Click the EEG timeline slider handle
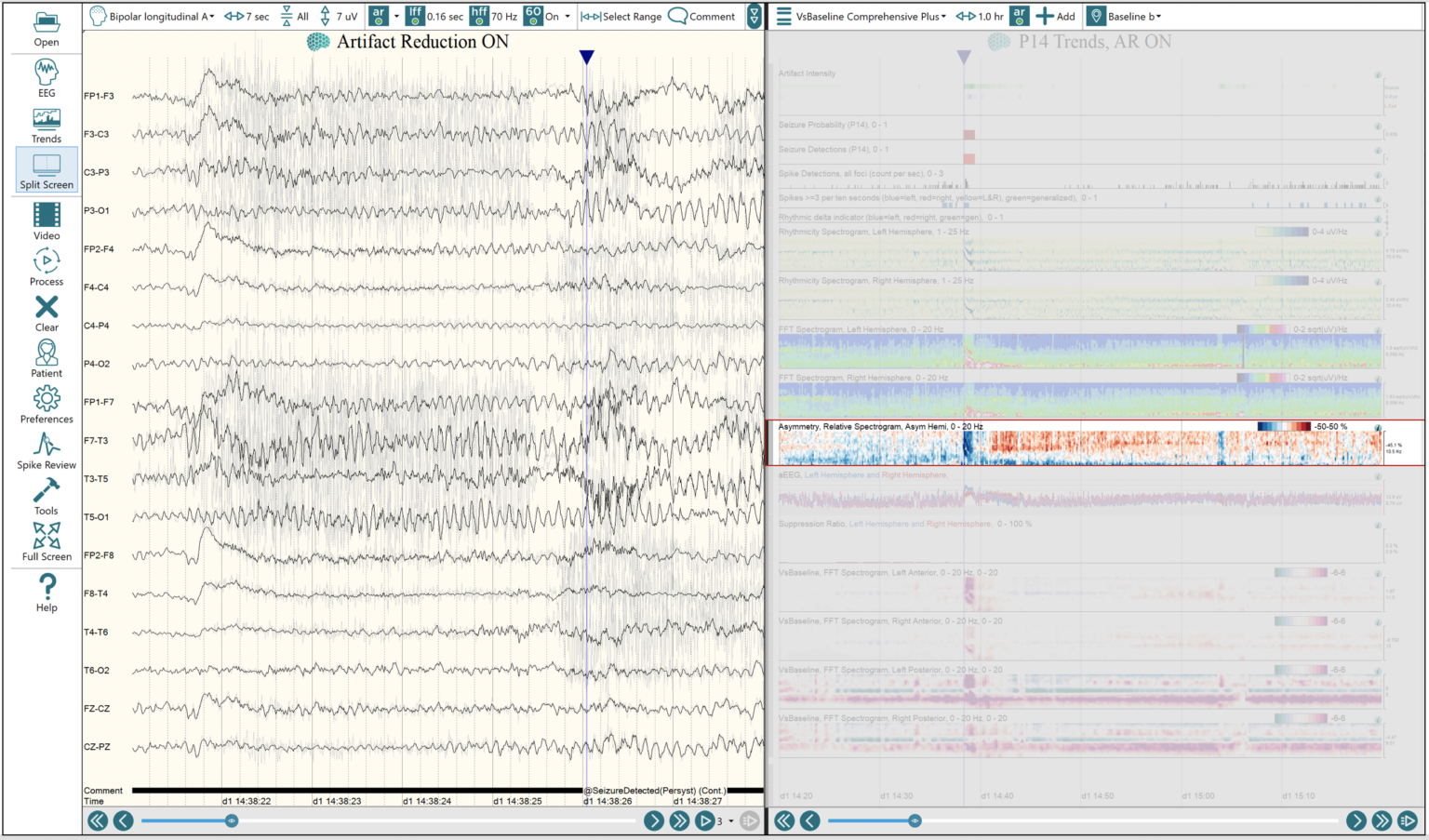The image size is (1429, 840). tap(232, 820)
